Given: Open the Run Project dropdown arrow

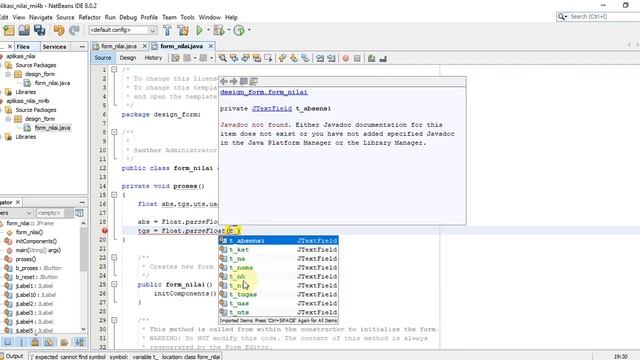Looking at the screenshot, I should pos(208,30).
